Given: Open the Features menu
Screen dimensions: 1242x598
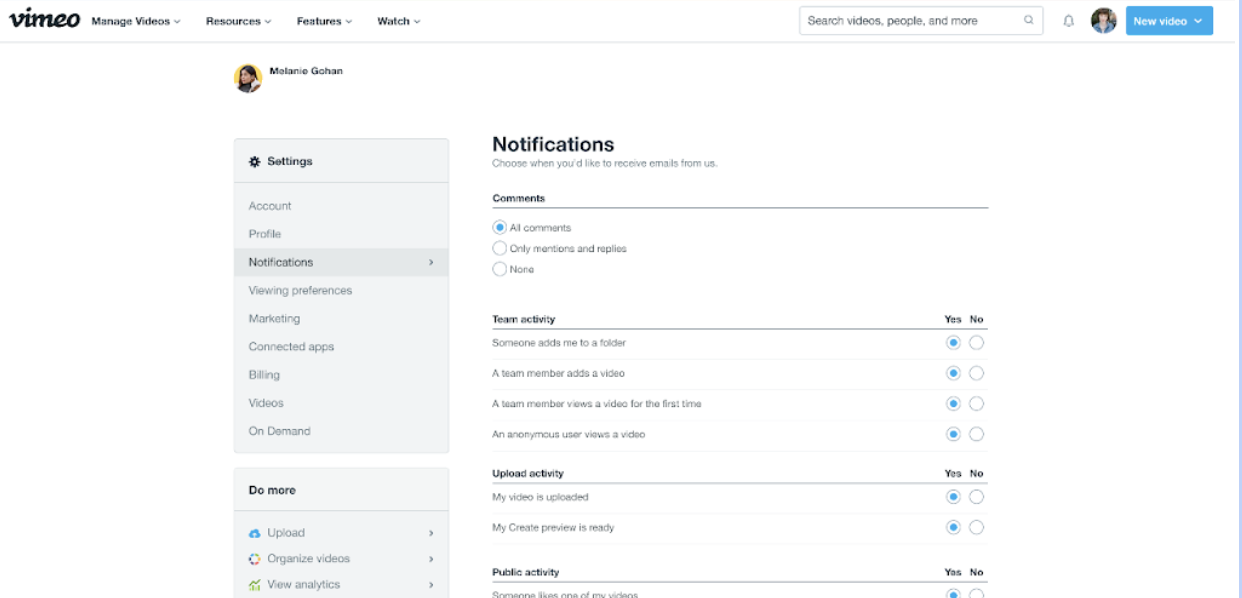Looking at the screenshot, I should [x=326, y=21].
